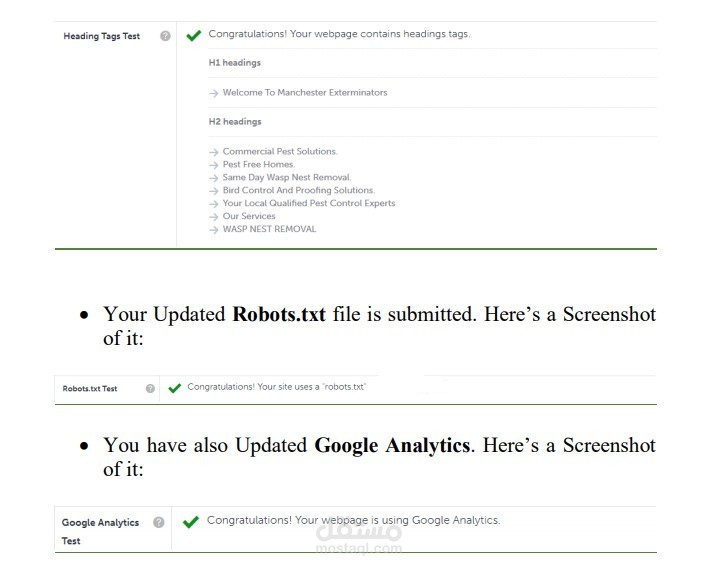The width and height of the screenshot is (718, 567).
Task: Click the H2 headings section title
Action: click(235, 122)
